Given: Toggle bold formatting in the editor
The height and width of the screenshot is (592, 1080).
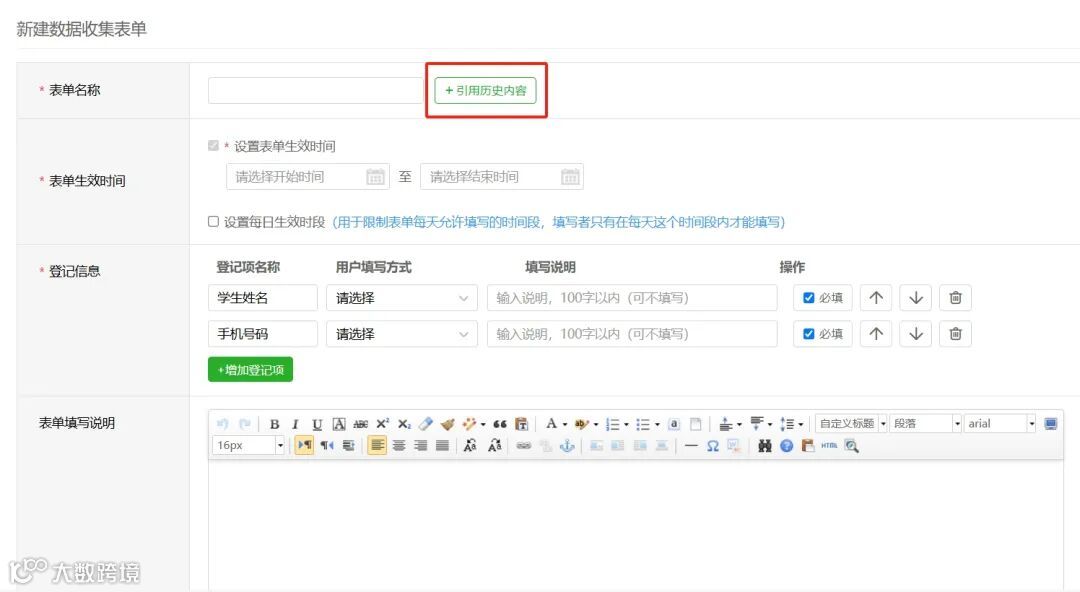Looking at the screenshot, I should point(274,424).
